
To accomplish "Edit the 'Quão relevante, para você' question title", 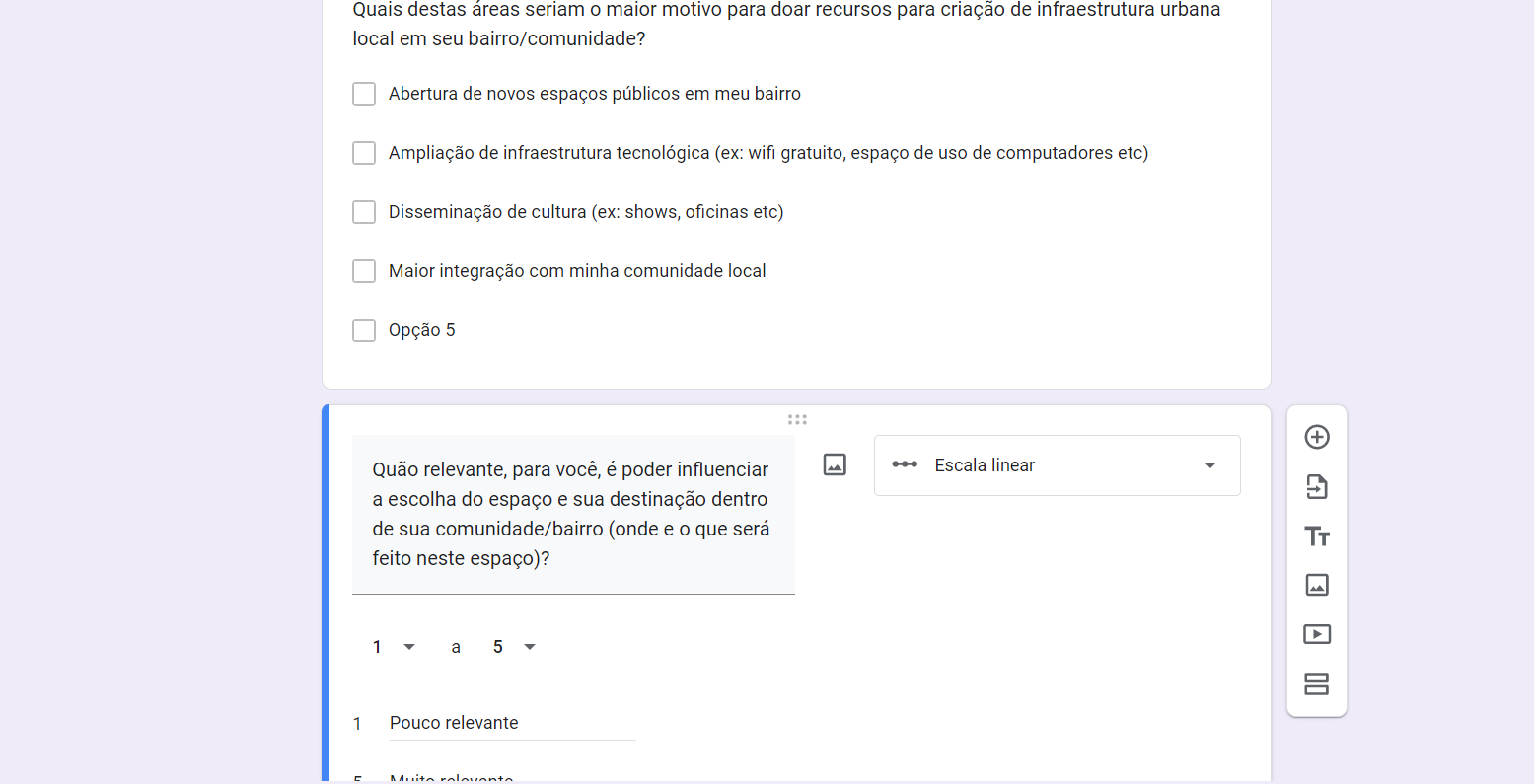I will (x=573, y=514).
